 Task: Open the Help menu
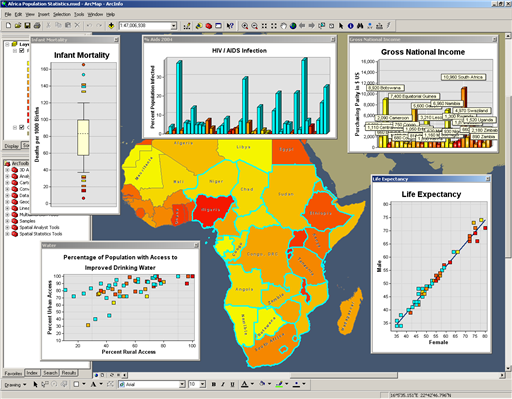tap(110, 14)
